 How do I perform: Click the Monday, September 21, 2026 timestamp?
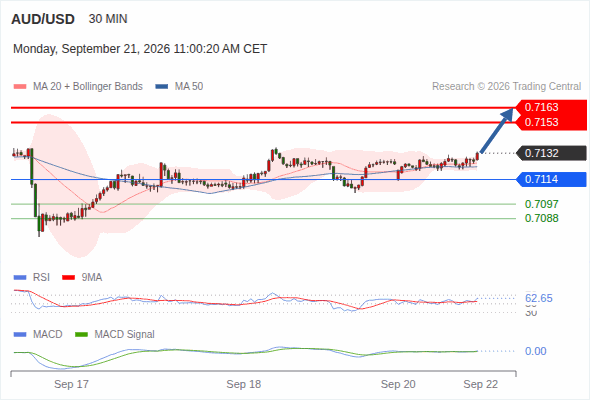(140, 49)
